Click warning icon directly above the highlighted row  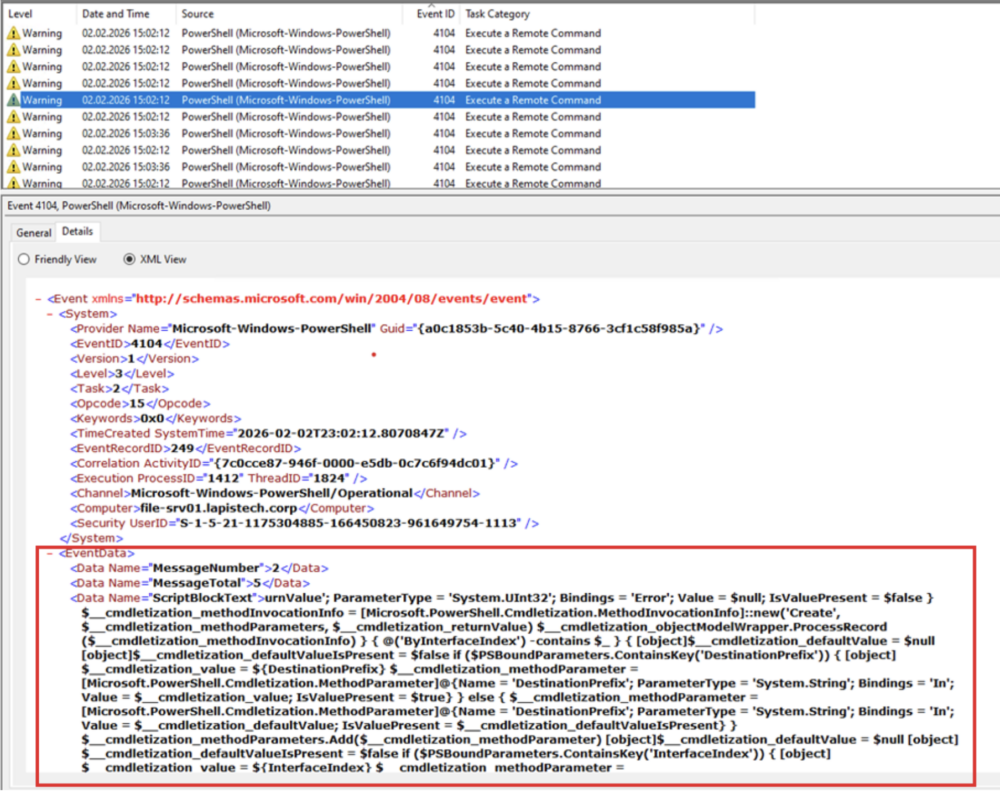pyautogui.click(x=13, y=83)
